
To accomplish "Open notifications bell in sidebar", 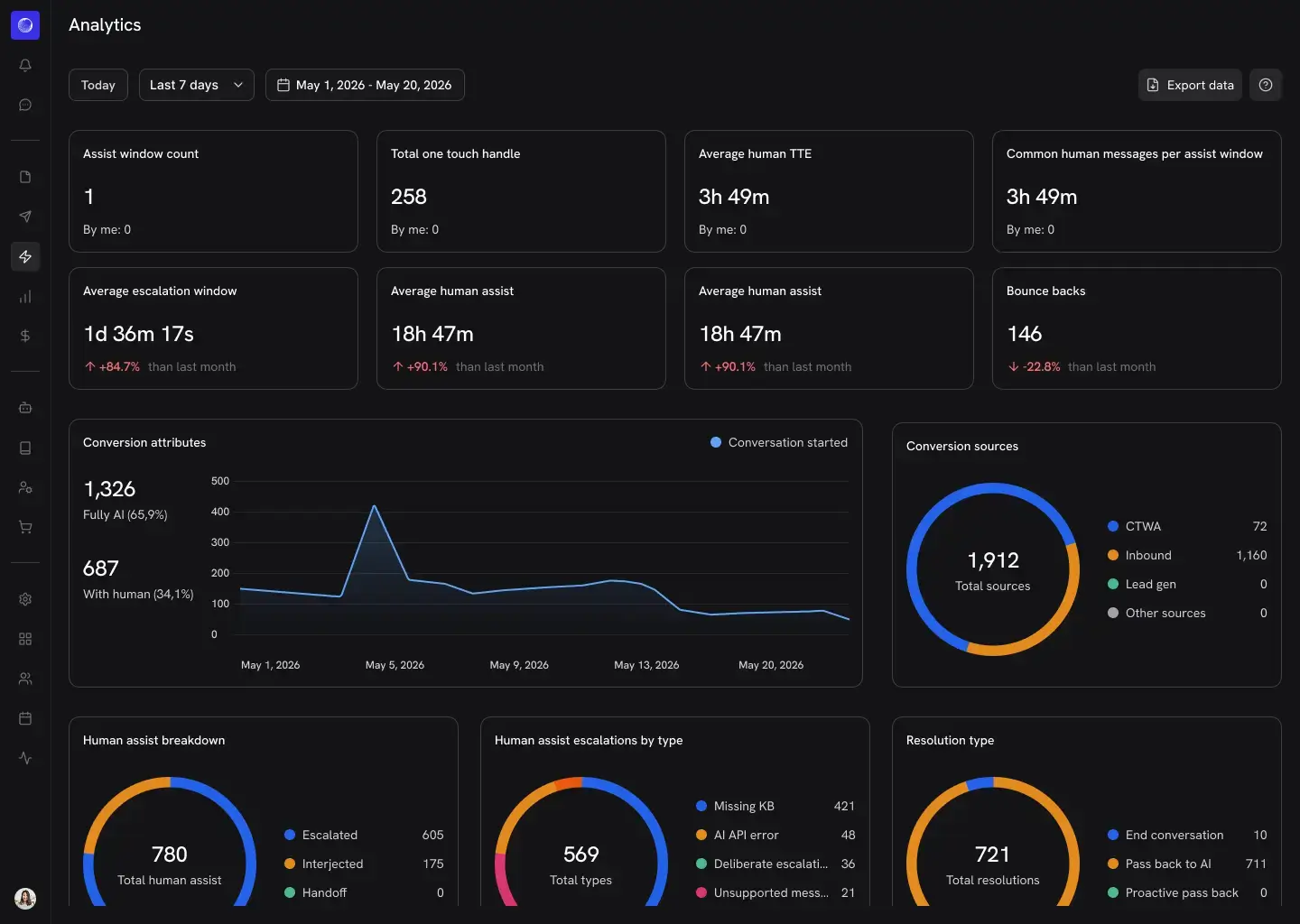I will tap(25, 65).
